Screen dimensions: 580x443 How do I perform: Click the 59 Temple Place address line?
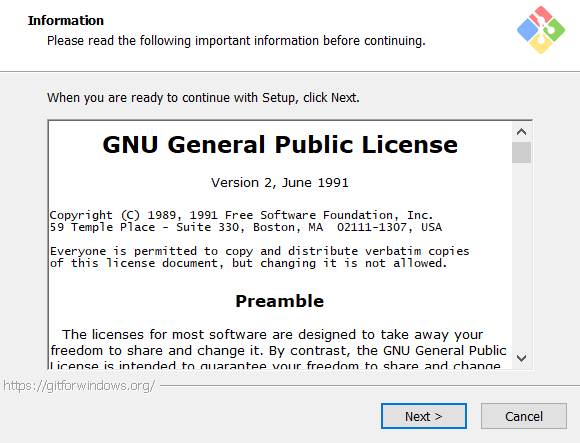246,227
